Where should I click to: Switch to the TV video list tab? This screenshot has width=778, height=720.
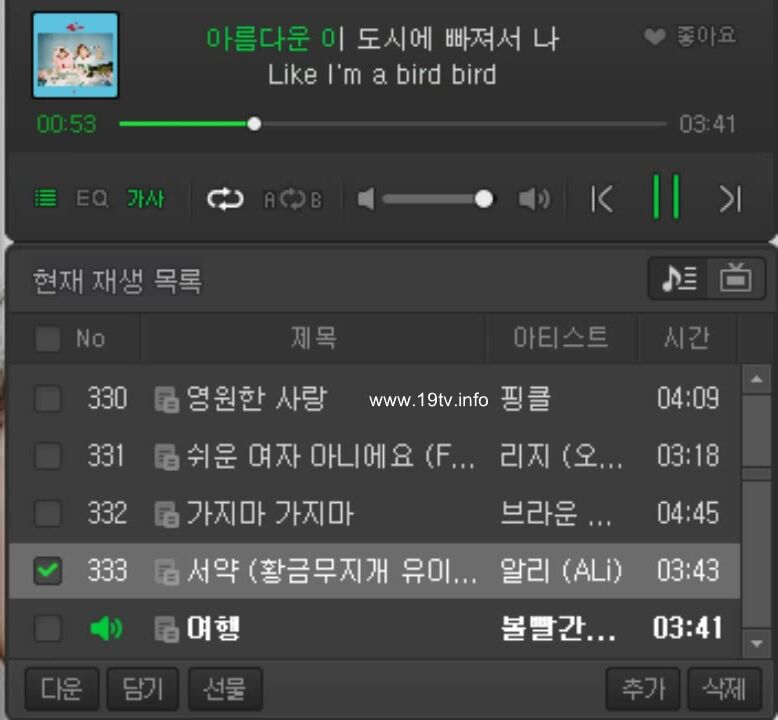click(736, 278)
